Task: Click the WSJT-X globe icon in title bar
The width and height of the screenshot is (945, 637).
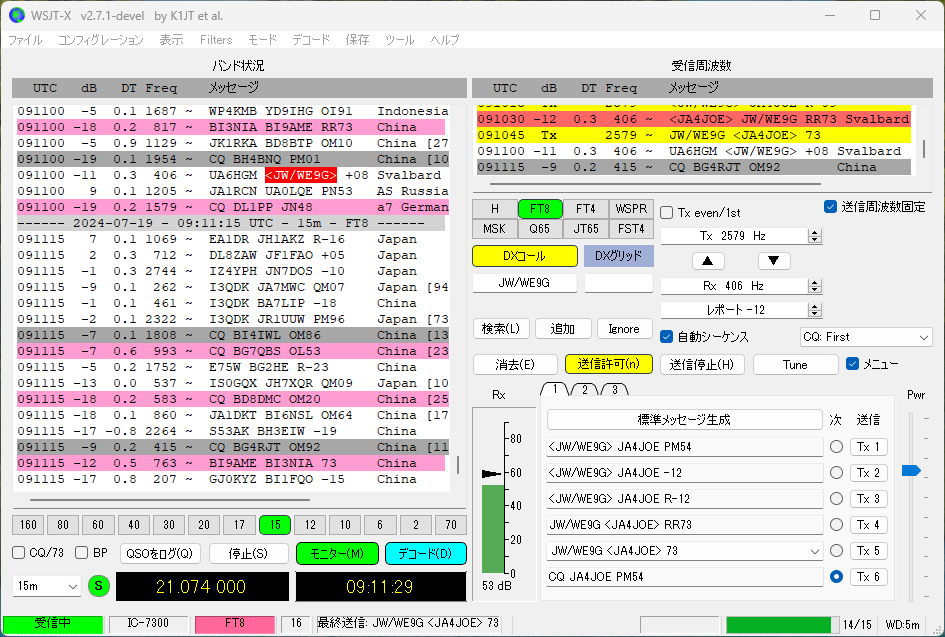Action: coord(17,15)
